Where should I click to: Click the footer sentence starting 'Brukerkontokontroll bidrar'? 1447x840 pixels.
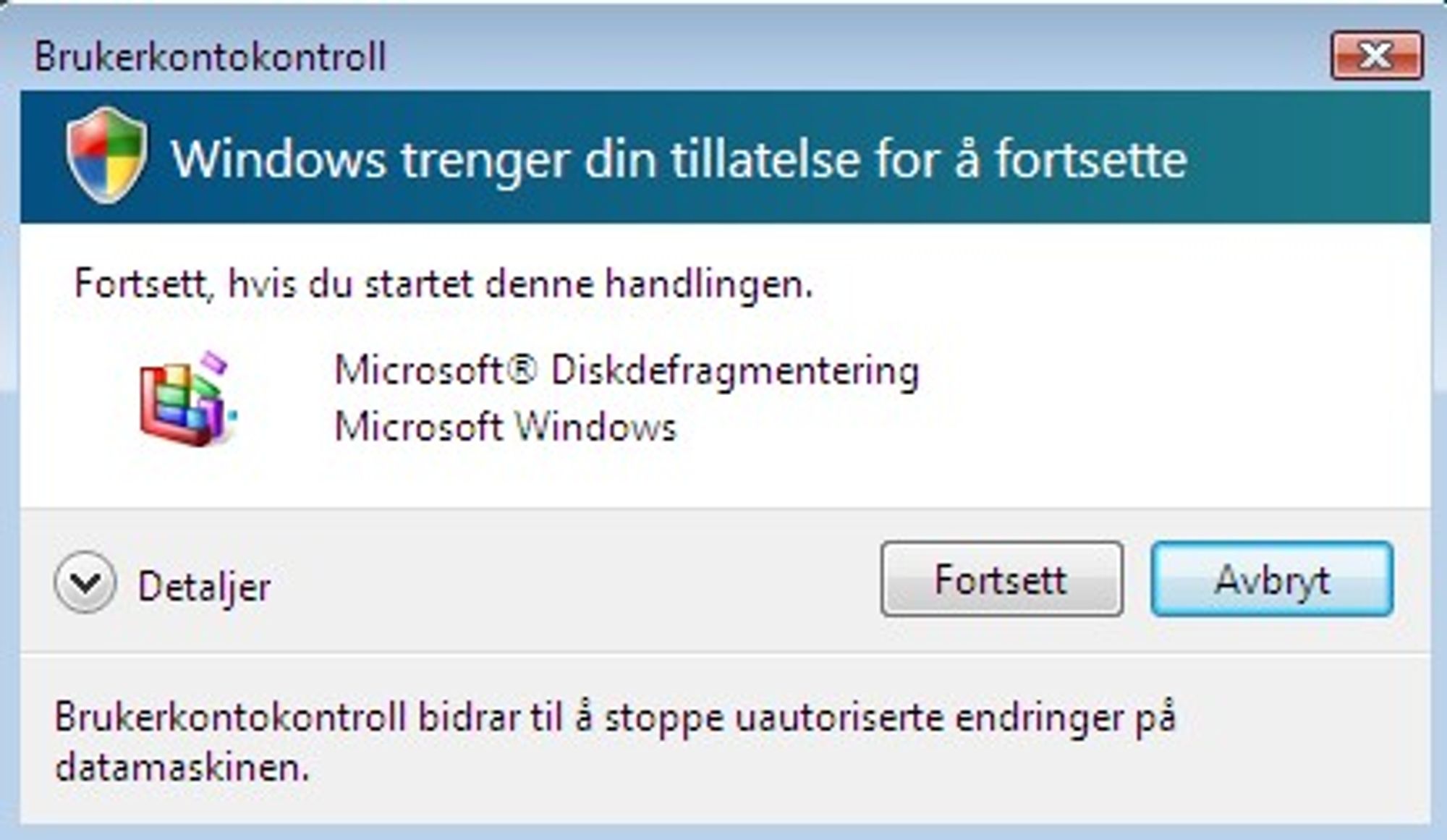615,742
